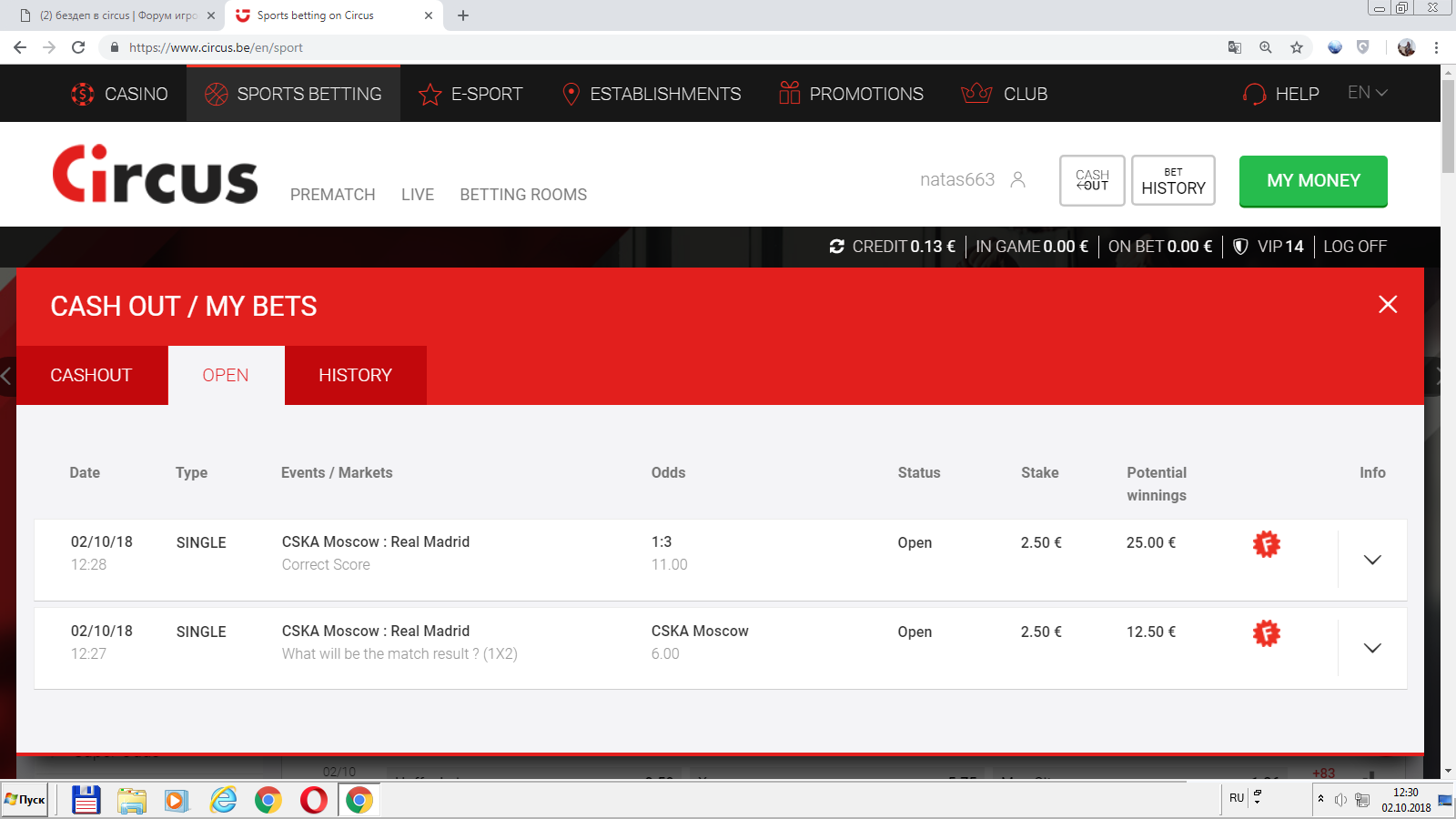Open the Chrome menu three dots
This screenshot has width=1456, height=819.
(1436, 47)
